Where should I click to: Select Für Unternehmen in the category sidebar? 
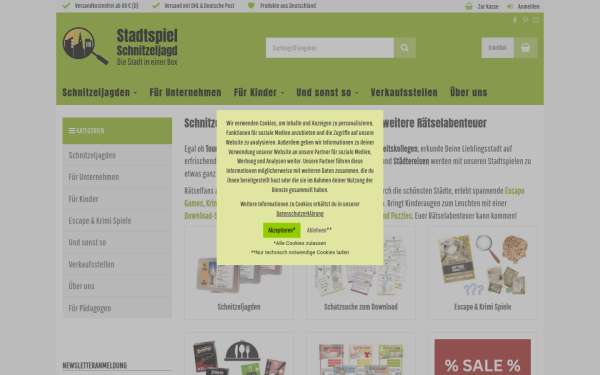point(117,177)
